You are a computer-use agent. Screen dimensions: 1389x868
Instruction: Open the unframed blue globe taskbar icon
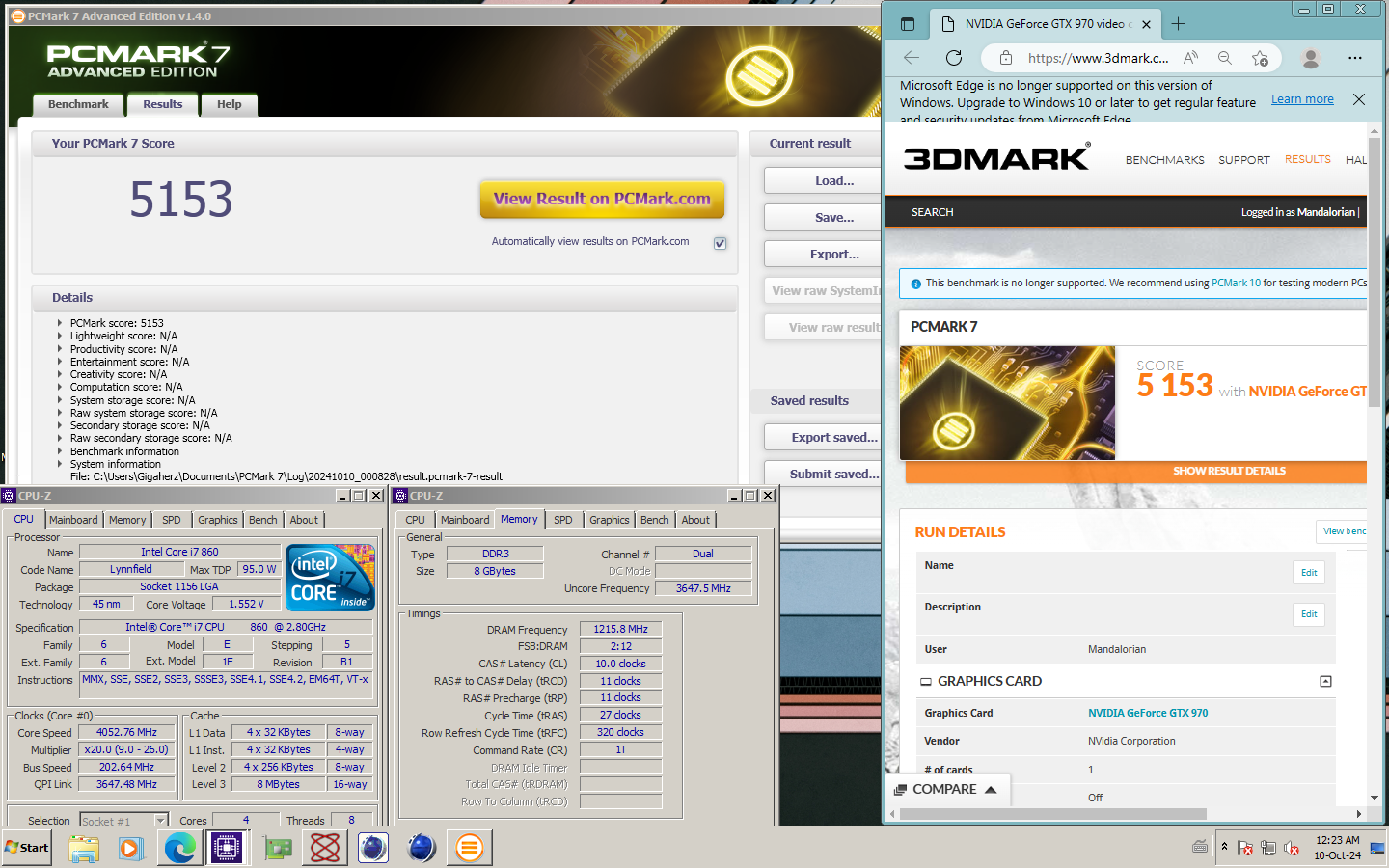pos(422,848)
